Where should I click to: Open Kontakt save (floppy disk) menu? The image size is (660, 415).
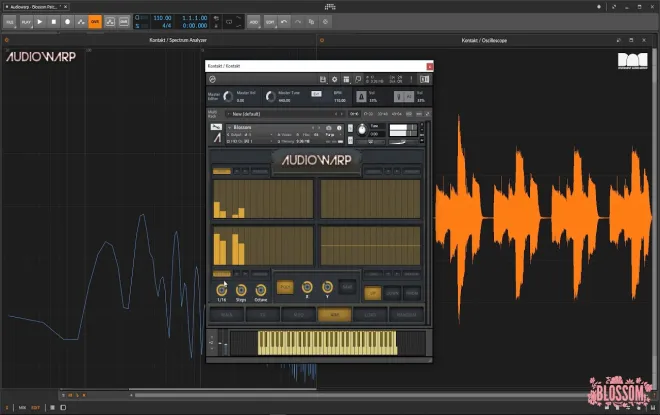click(323, 79)
